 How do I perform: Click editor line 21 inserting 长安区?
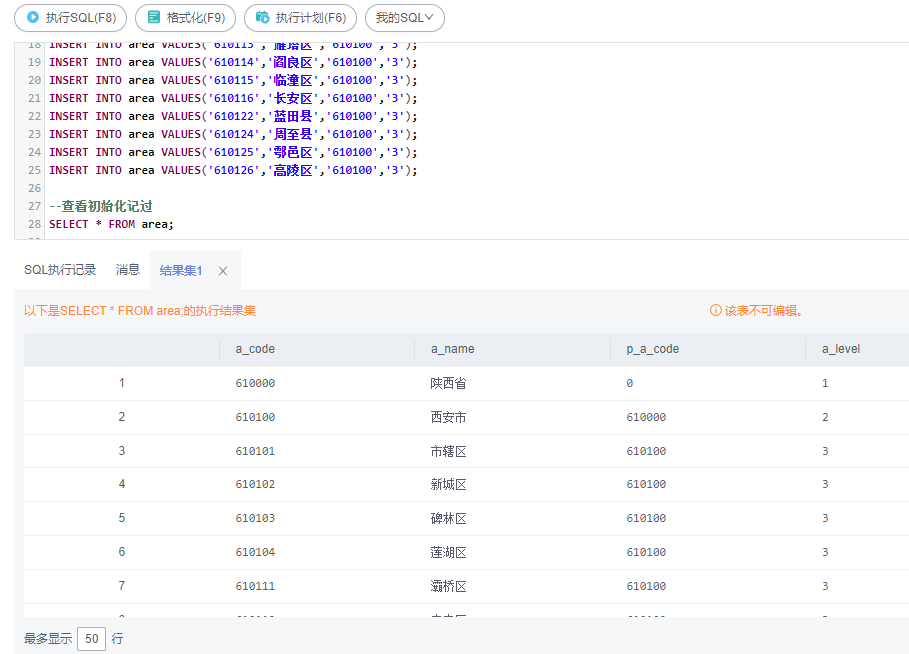[233, 98]
